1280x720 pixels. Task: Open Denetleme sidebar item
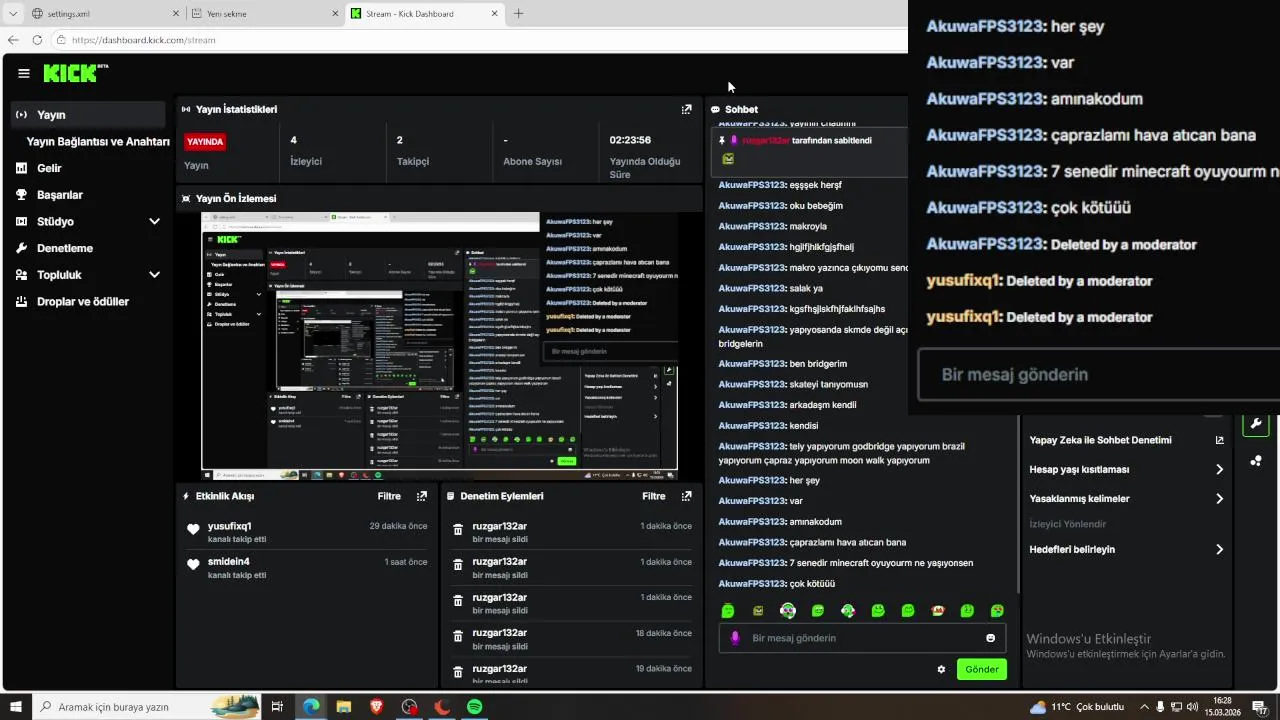[x=88, y=248]
